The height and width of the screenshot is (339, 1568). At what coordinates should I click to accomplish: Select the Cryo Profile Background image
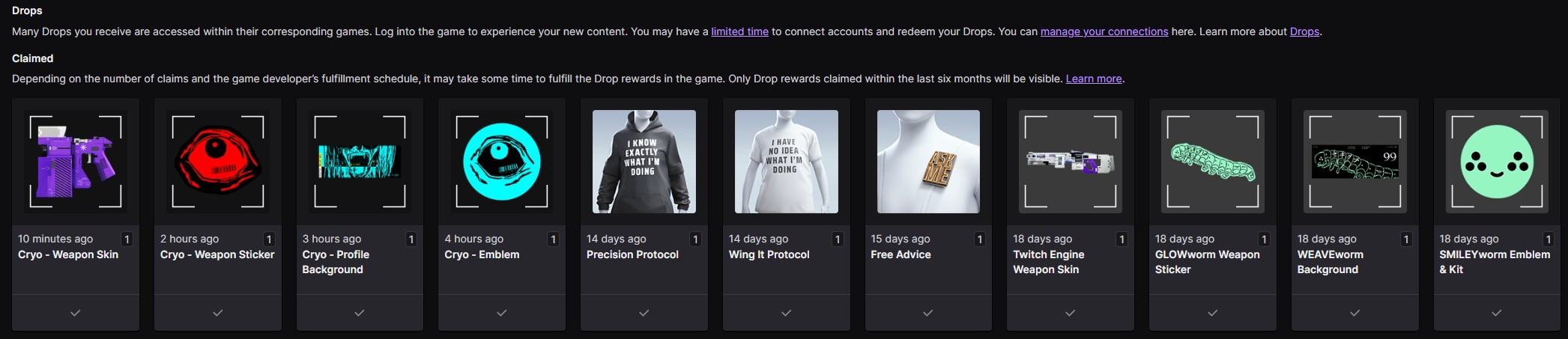[x=360, y=162]
